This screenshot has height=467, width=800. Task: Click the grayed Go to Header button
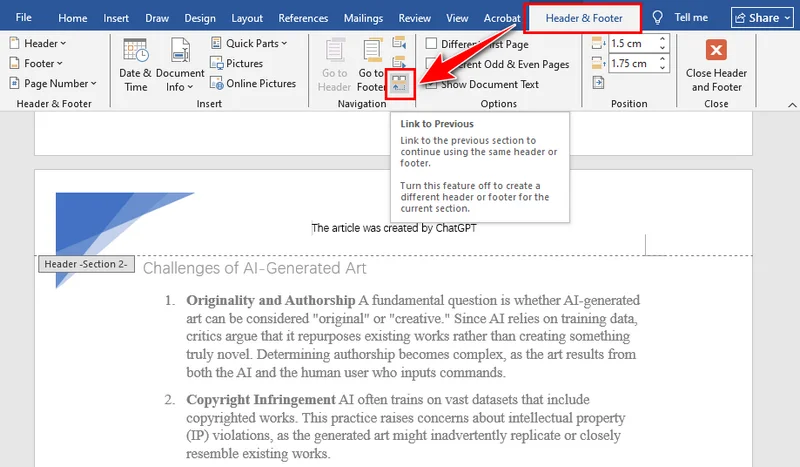[334, 65]
